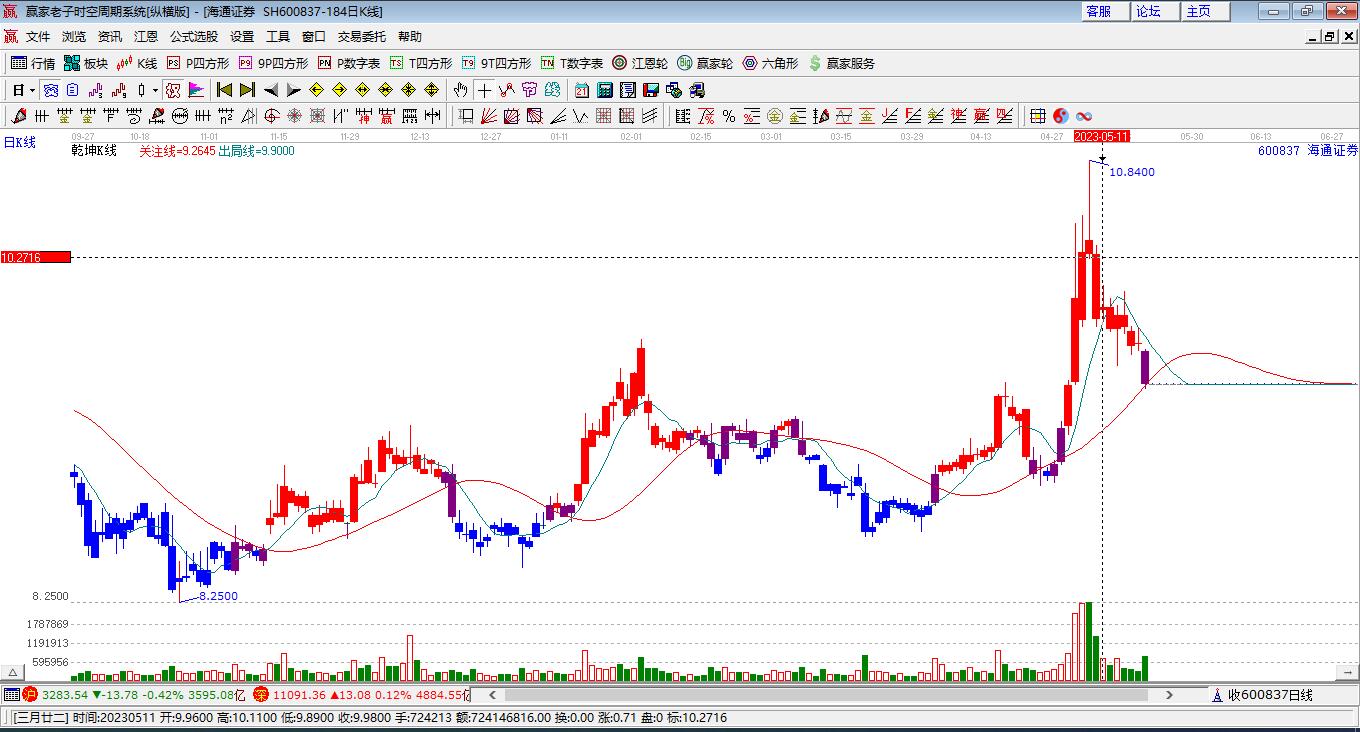
Task: Open the 江恩轮 Gann wheel
Action: tap(640, 63)
